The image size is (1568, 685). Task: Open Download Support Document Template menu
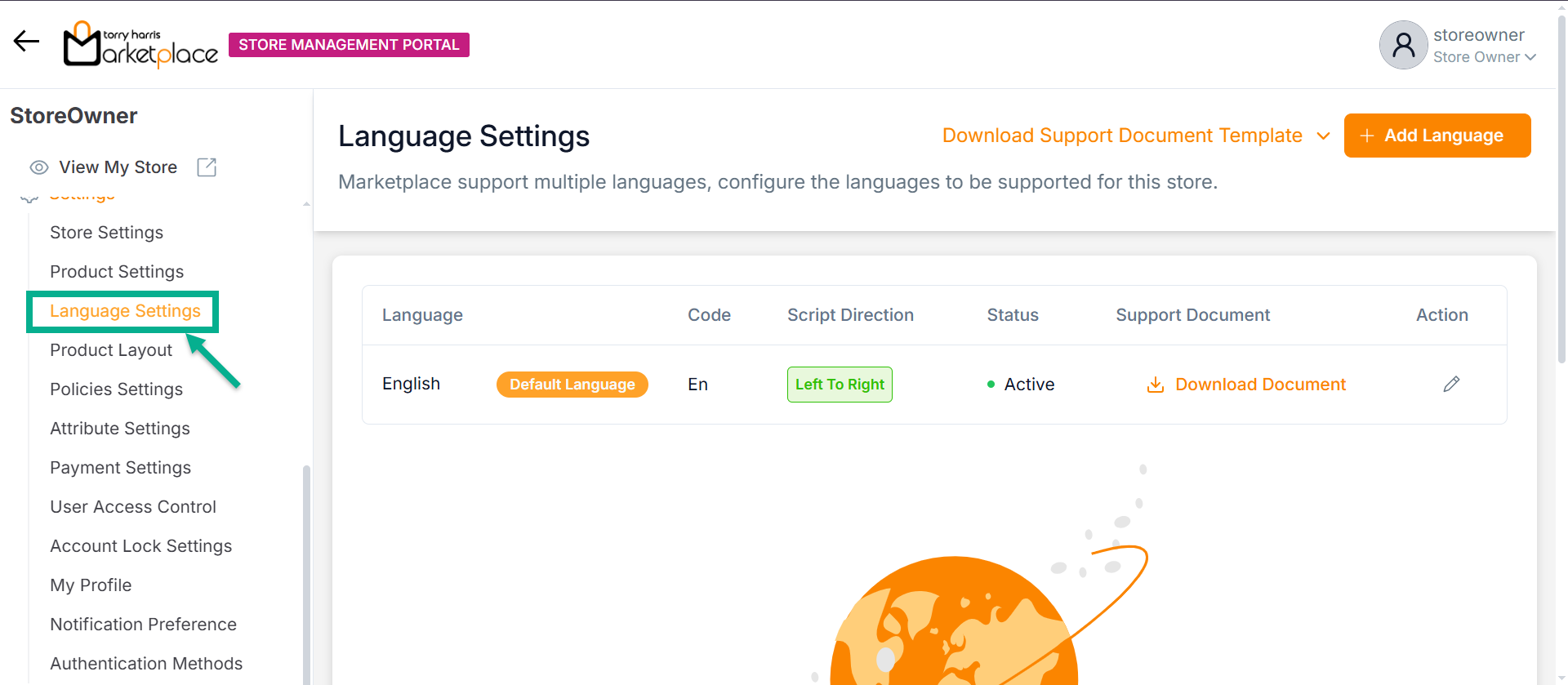pyautogui.click(x=1121, y=136)
